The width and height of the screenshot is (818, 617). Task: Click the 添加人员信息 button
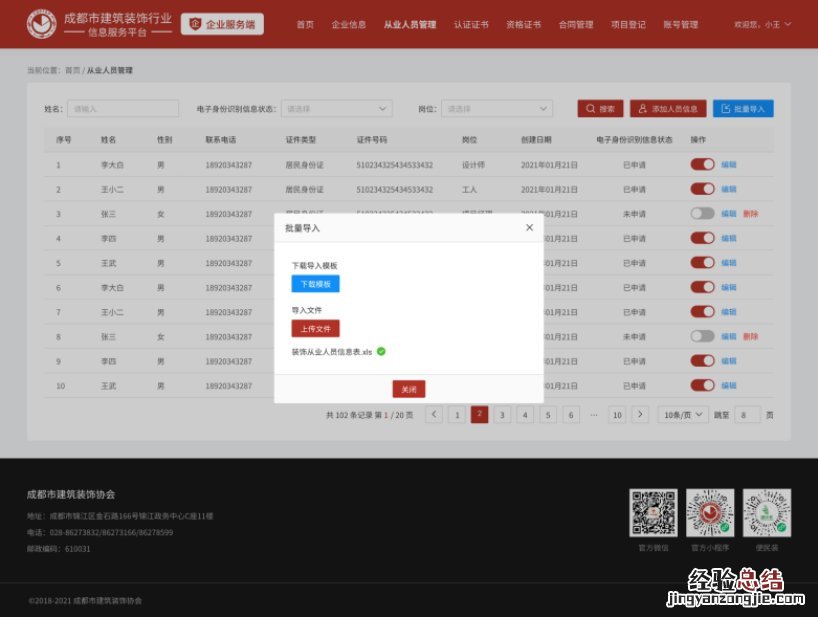click(x=668, y=108)
